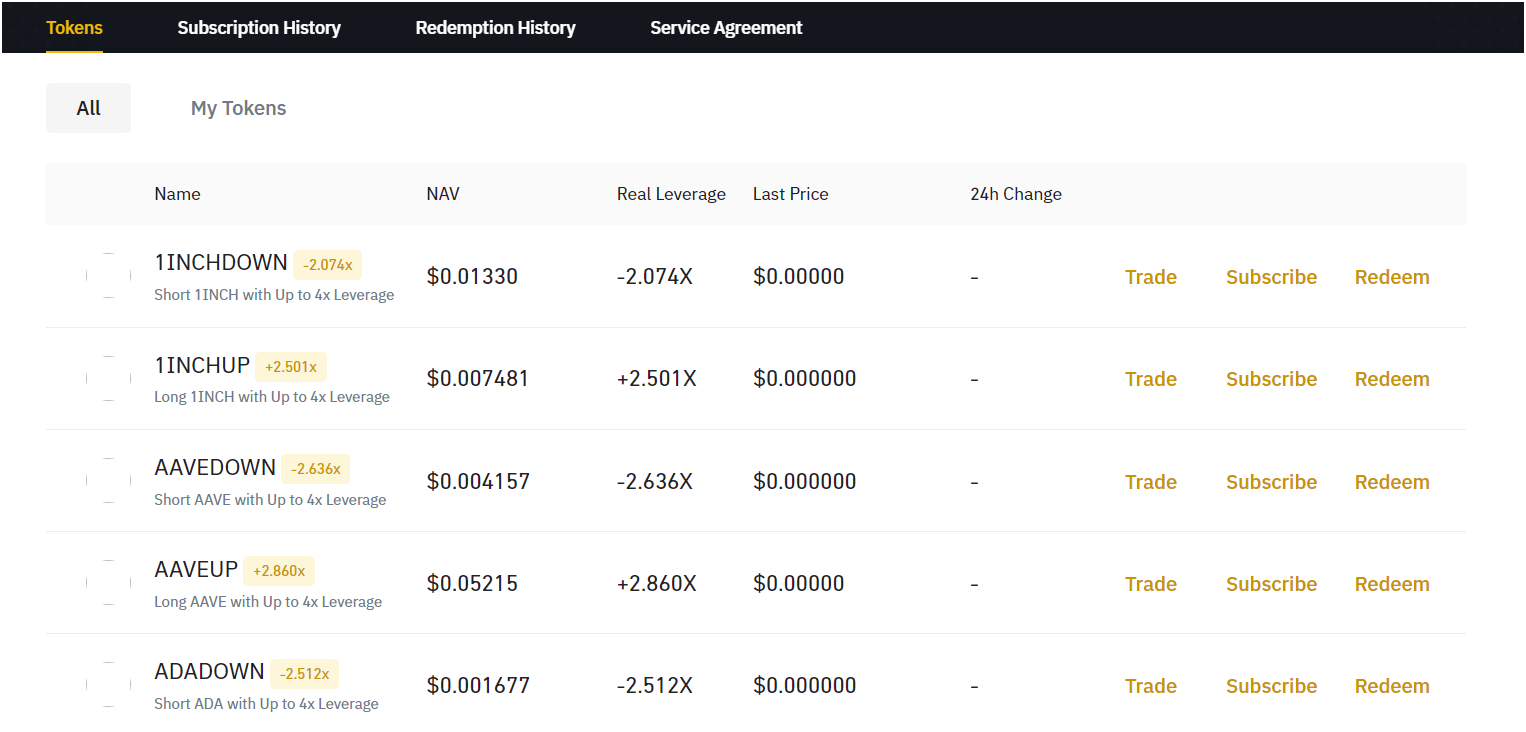Click Redeem for the AAVEUP token
This screenshot has height=732, width=1526.
(x=1391, y=584)
